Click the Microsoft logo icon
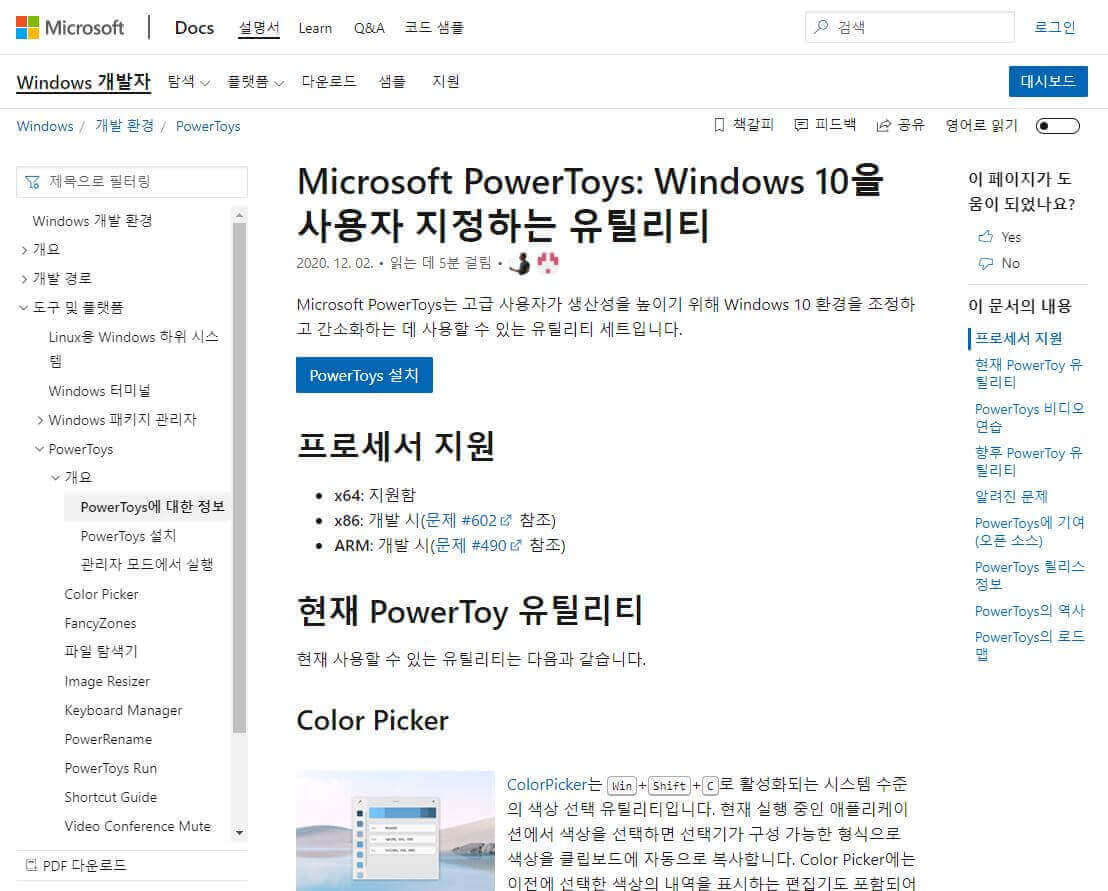Screen dimensions: 1108x891 tap(28, 28)
